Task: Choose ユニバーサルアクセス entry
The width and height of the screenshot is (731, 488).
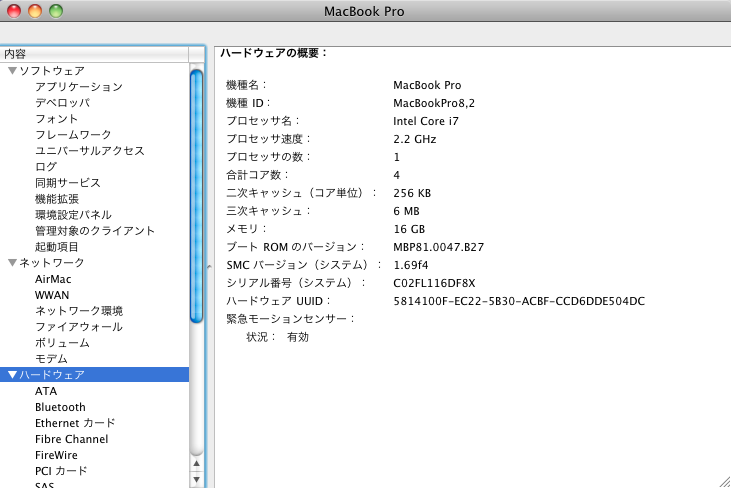Action: tap(90, 151)
